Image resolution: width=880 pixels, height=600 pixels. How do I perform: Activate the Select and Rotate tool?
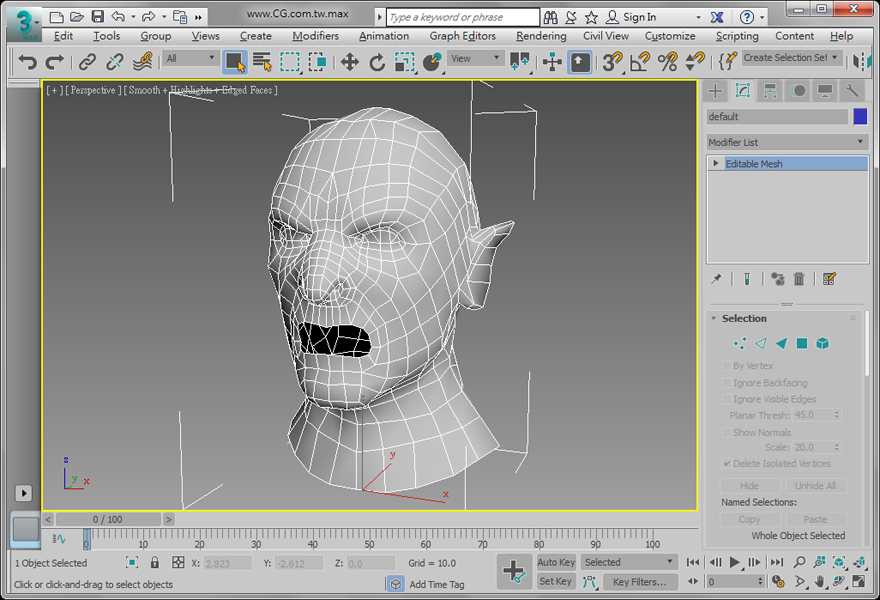[377, 62]
